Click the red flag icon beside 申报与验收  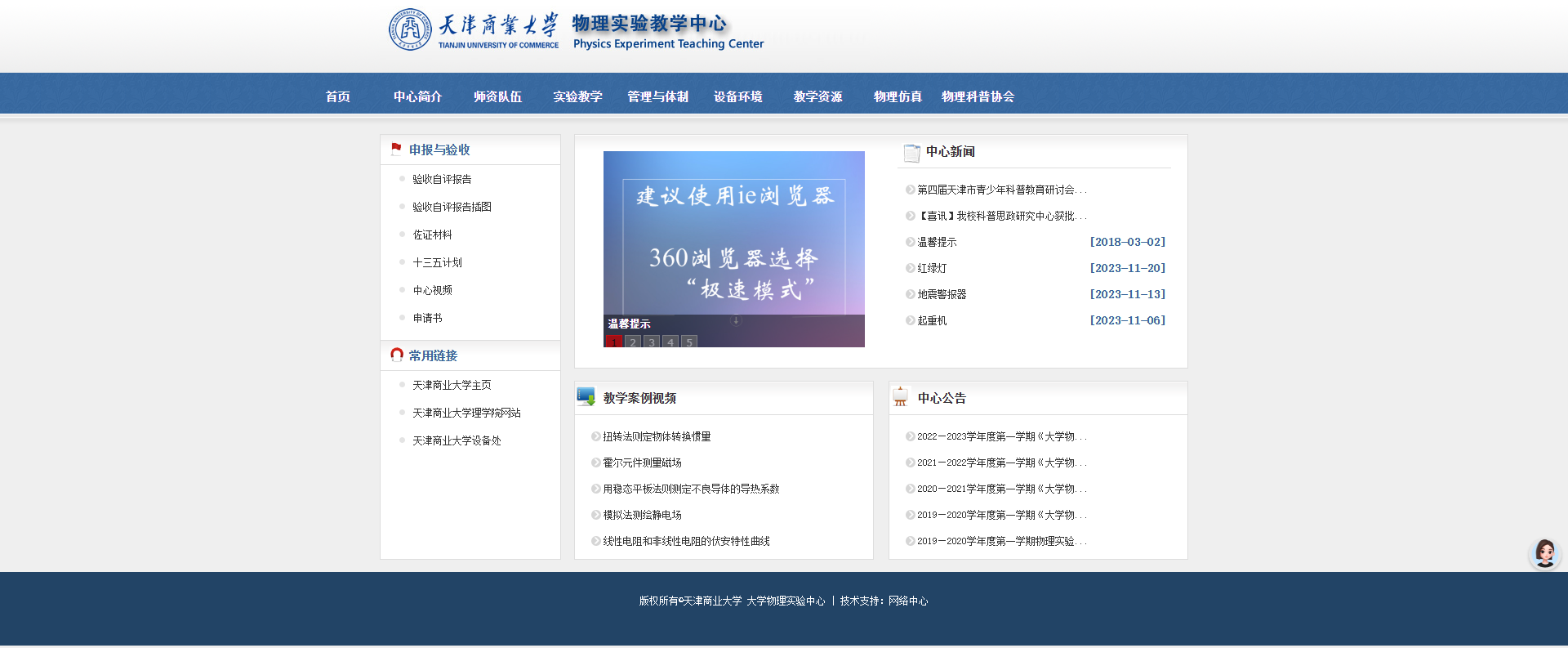[396, 149]
